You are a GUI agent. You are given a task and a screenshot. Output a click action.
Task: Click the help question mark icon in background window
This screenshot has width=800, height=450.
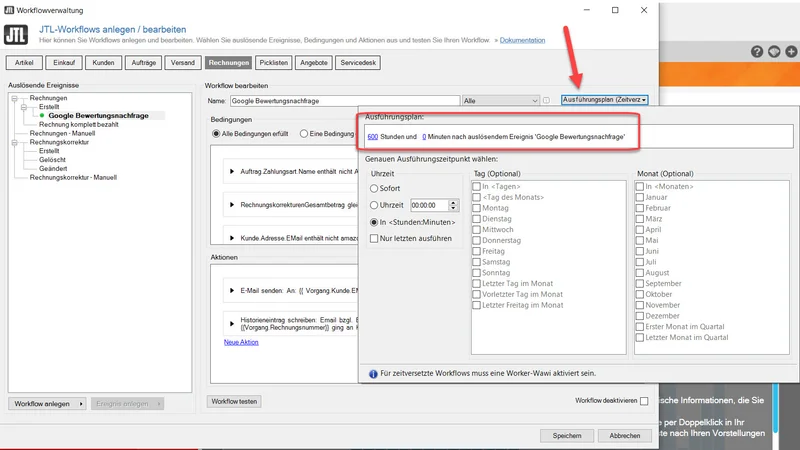pyautogui.click(x=757, y=52)
